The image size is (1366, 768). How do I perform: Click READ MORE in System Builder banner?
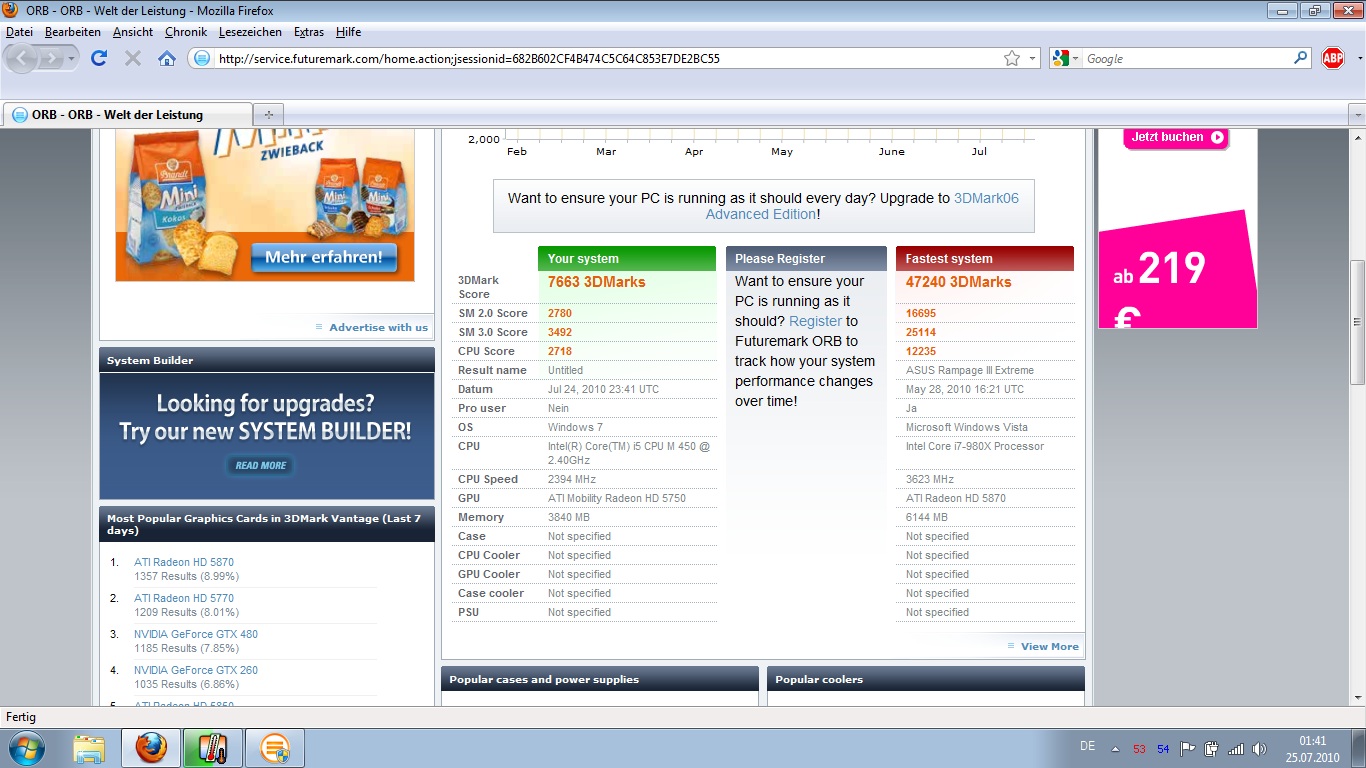[261, 465]
